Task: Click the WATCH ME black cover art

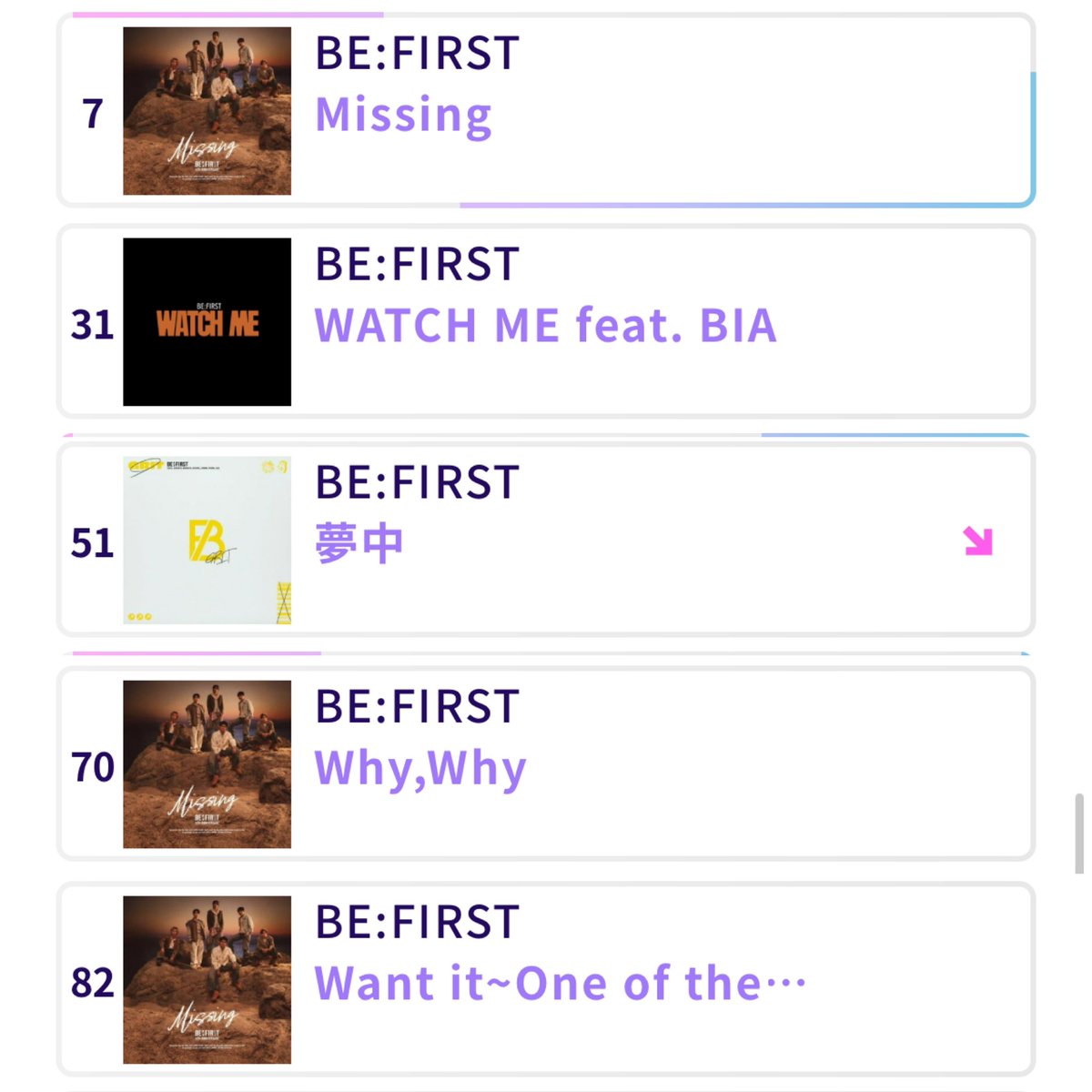Action: click(x=207, y=322)
